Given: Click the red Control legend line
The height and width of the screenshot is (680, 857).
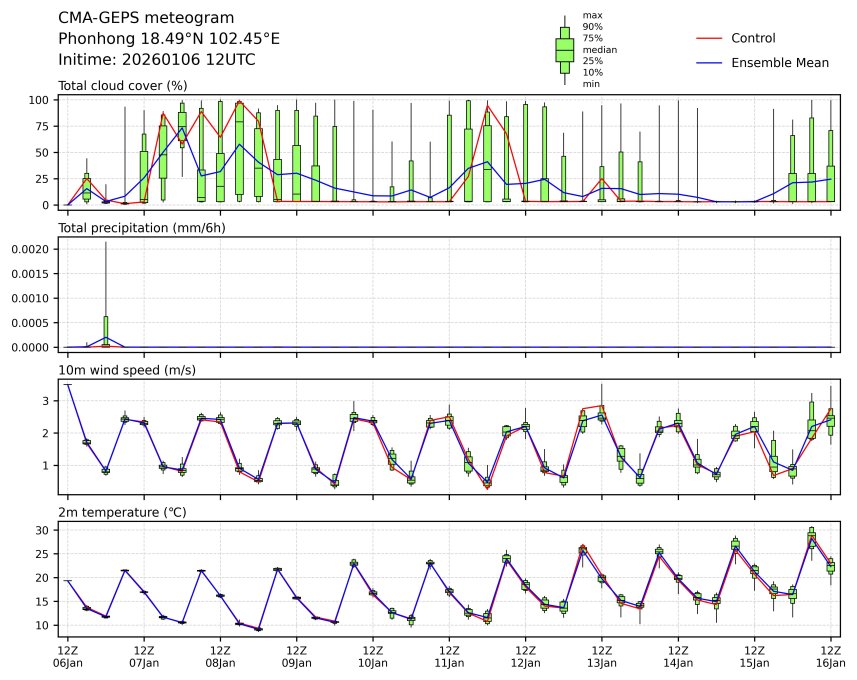Looking at the screenshot, I should pos(707,38).
